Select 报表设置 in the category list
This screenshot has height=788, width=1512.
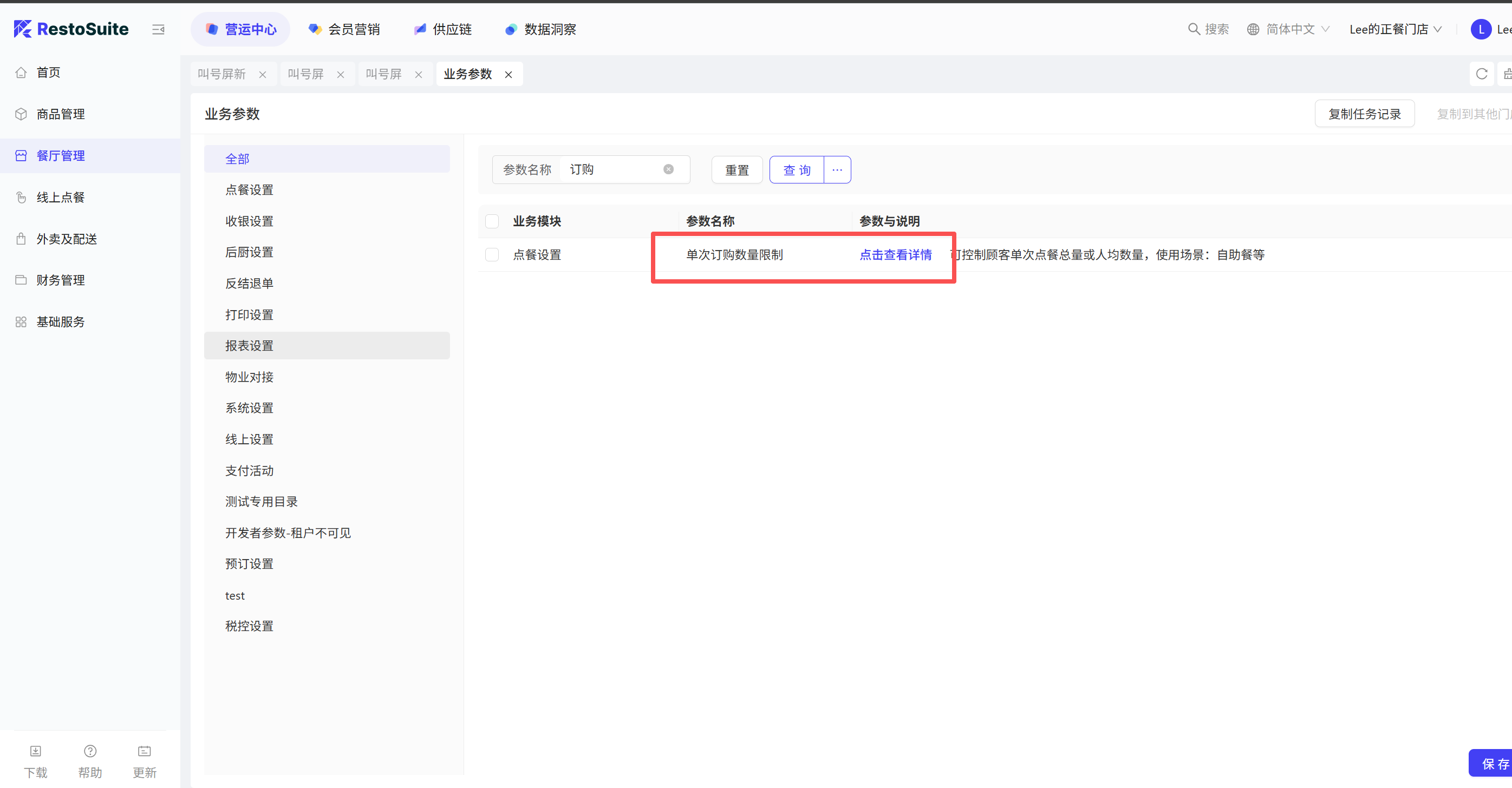[250, 346]
